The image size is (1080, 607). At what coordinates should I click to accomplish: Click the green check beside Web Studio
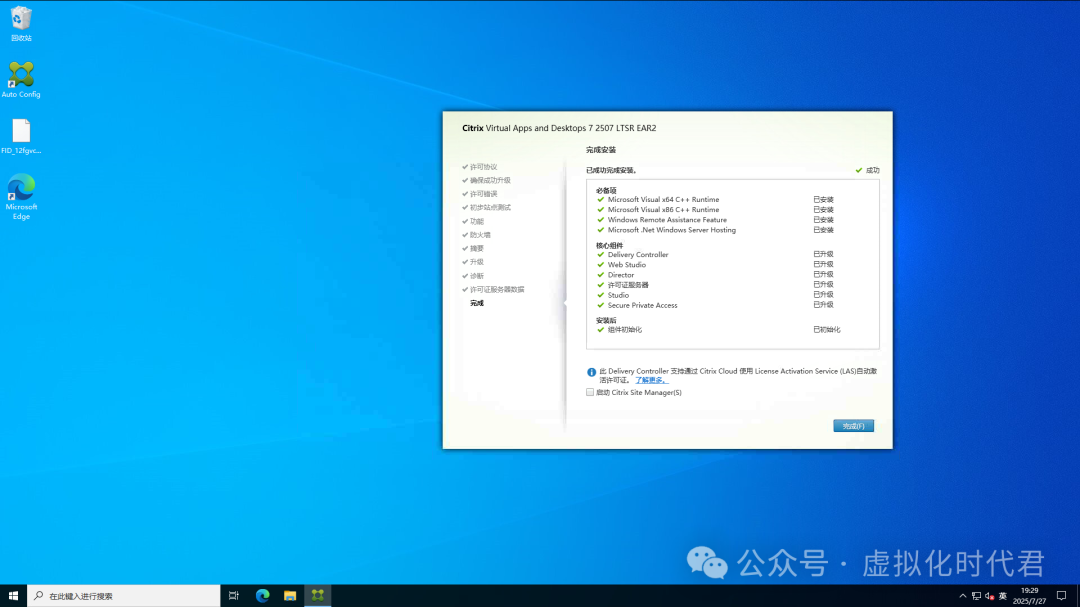click(601, 265)
